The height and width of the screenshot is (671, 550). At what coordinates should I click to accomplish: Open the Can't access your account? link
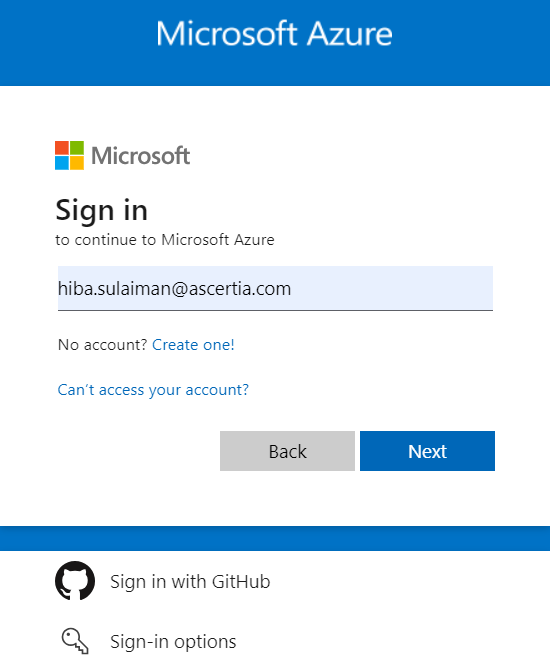click(153, 390)
